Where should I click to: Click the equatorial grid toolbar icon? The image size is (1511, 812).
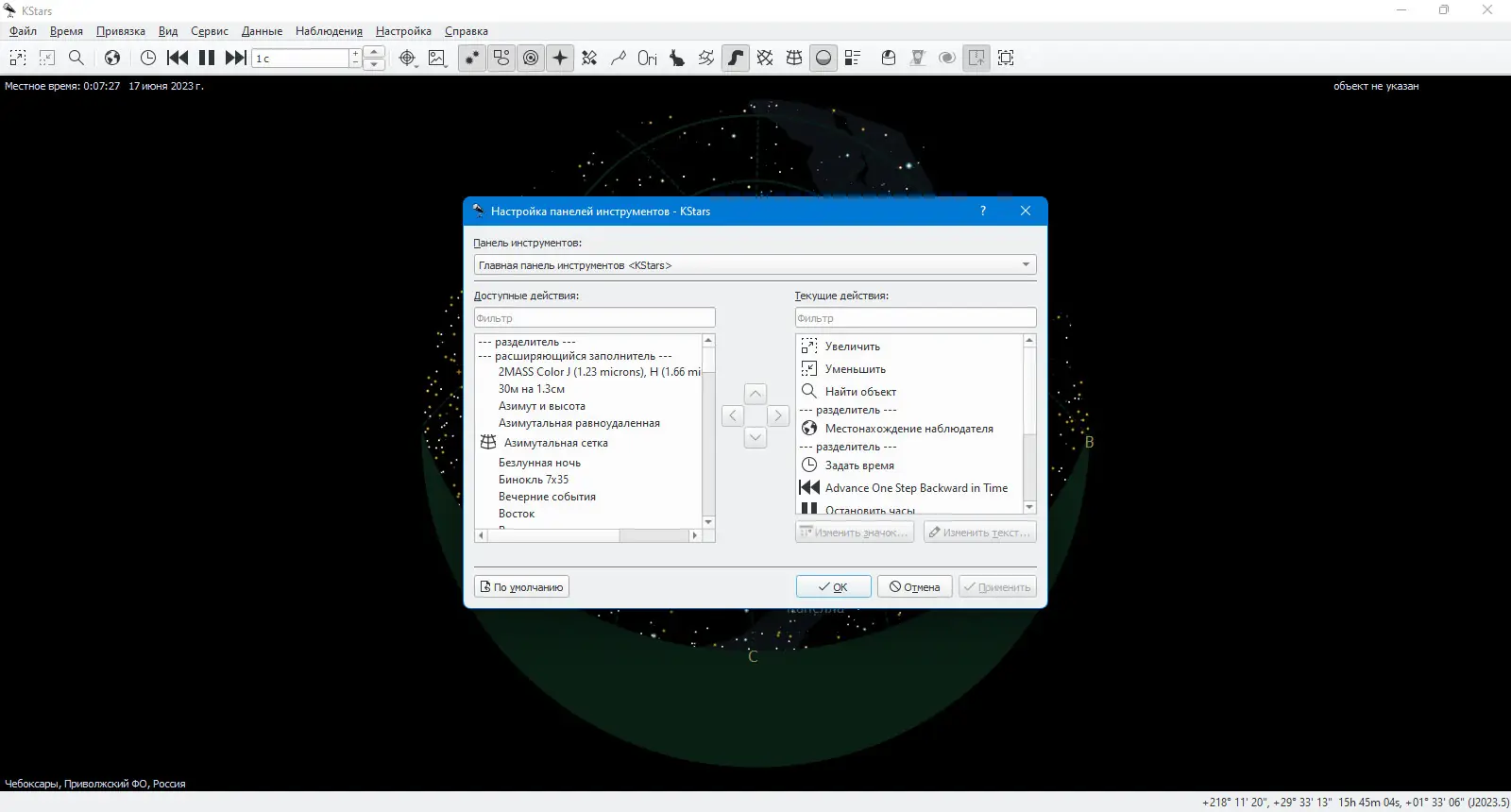click(765, 58)
